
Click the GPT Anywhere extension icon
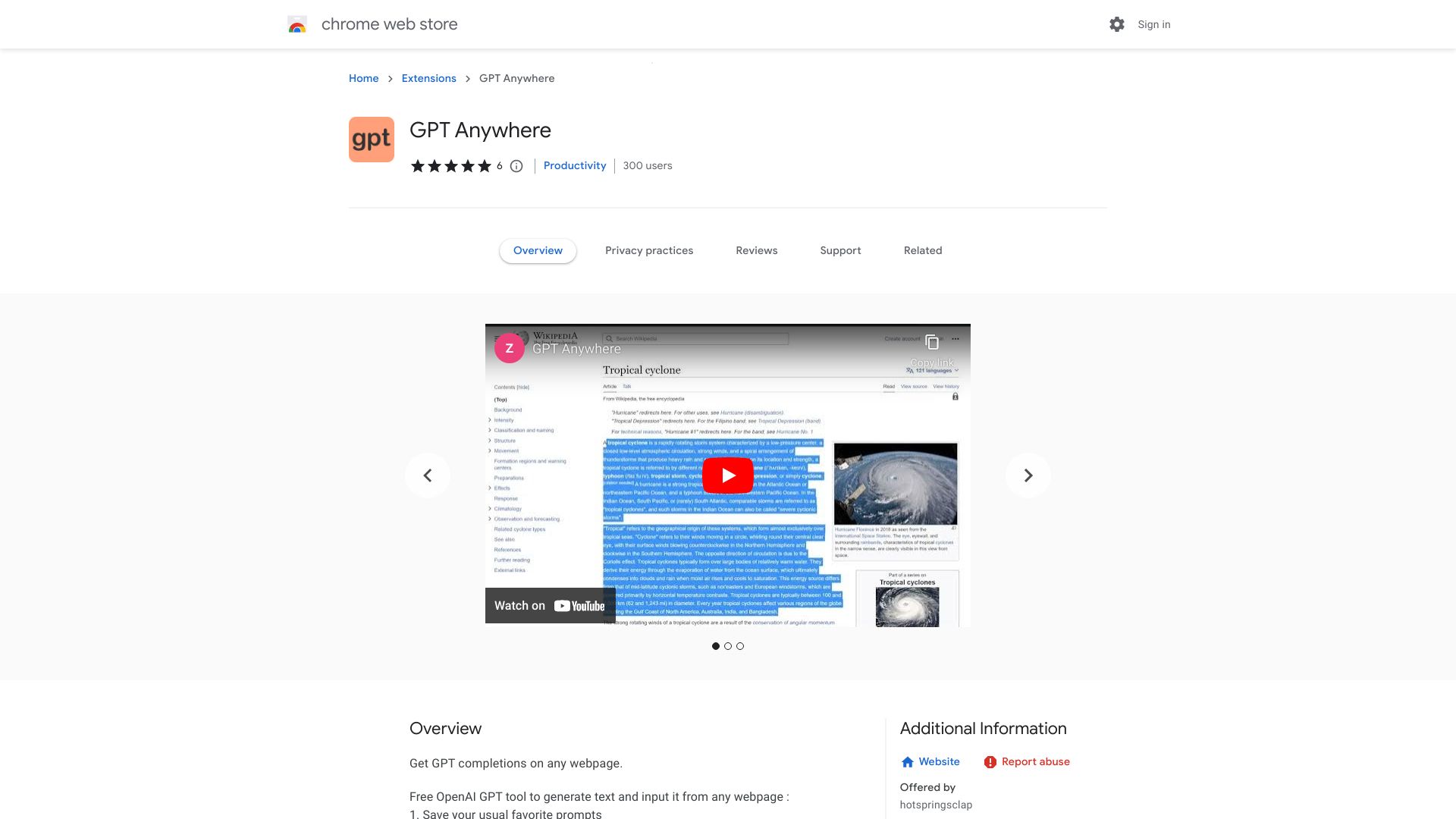(x=371, y=139)
